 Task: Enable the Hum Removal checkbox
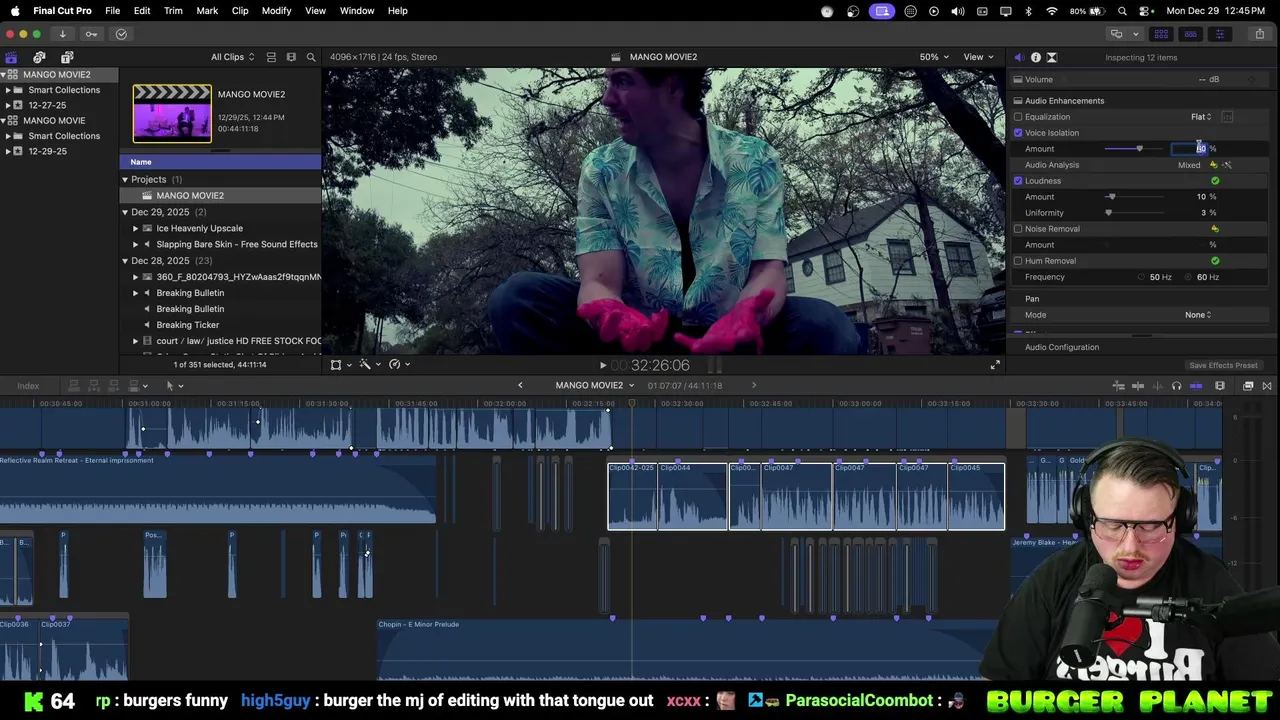[1018, 261]
